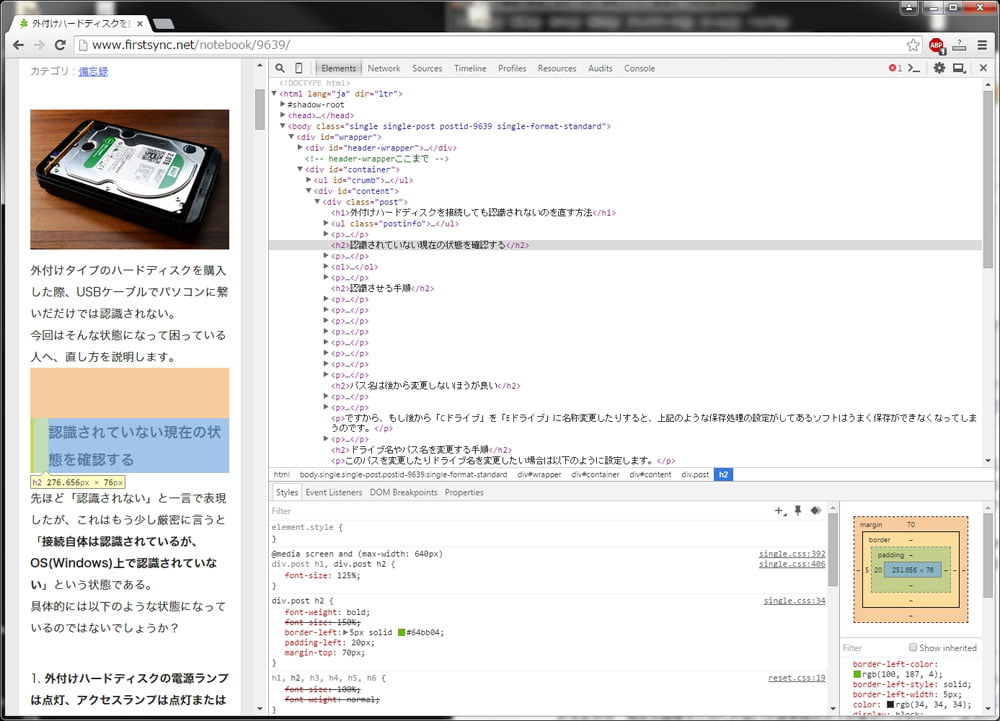
Task: Open the Audits tab
Action: [x=600, y=68]
